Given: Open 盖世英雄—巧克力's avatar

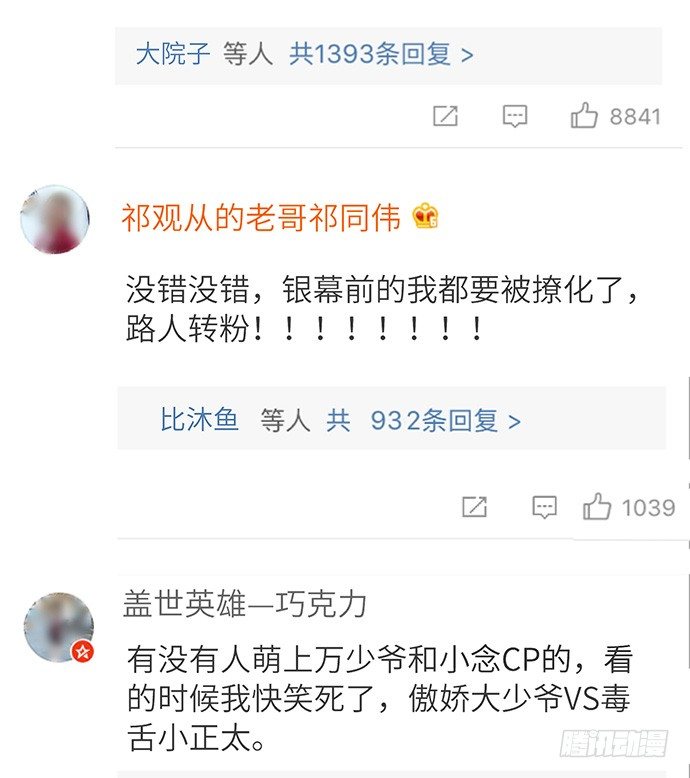Looking at the screenshot, I should tap(59, 627).
